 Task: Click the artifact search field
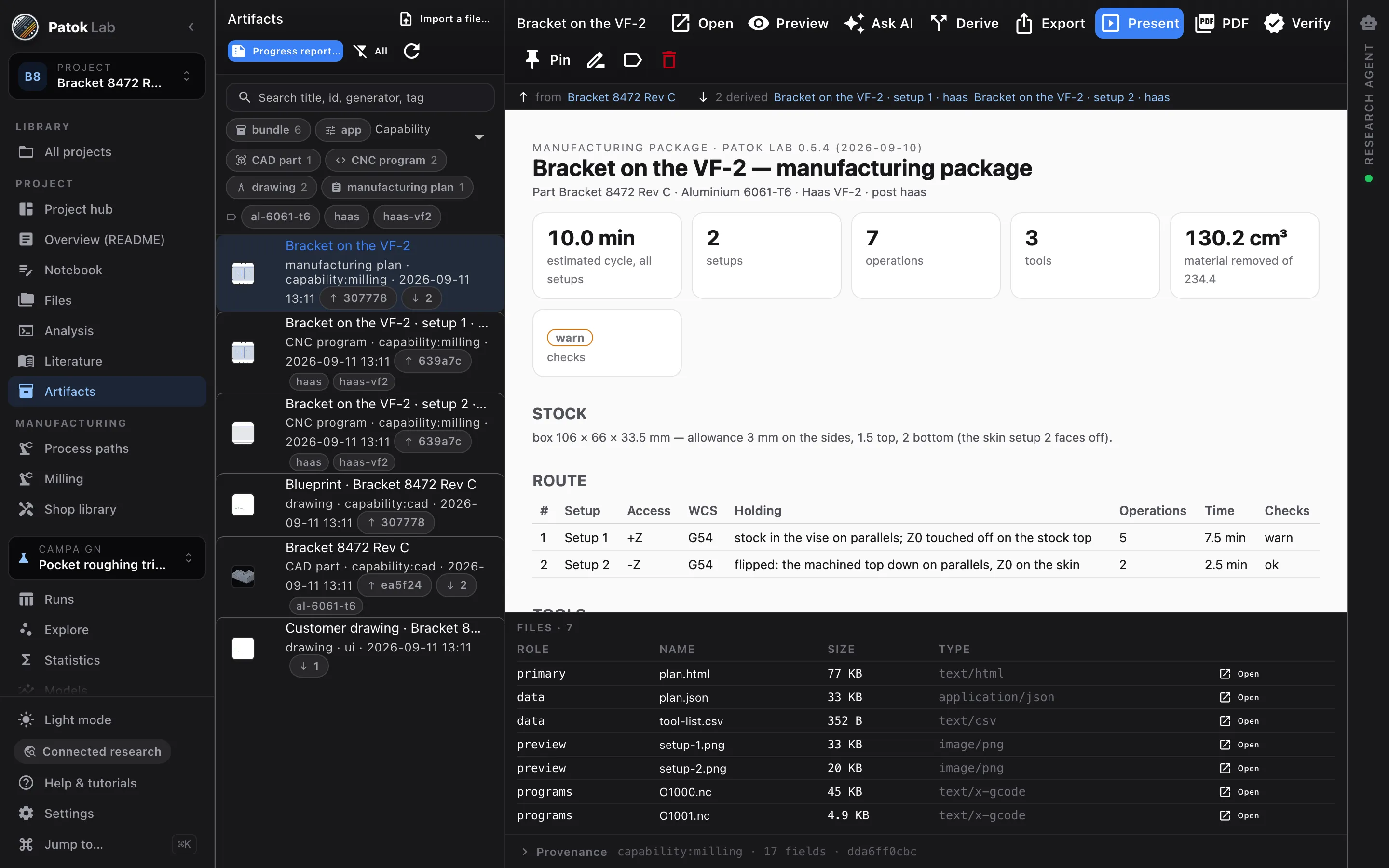point(360,97)
